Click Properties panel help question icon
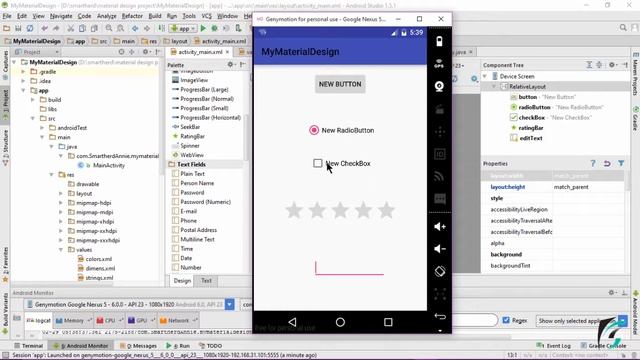This screenshot has height=360, width=640. click(593, 163)
